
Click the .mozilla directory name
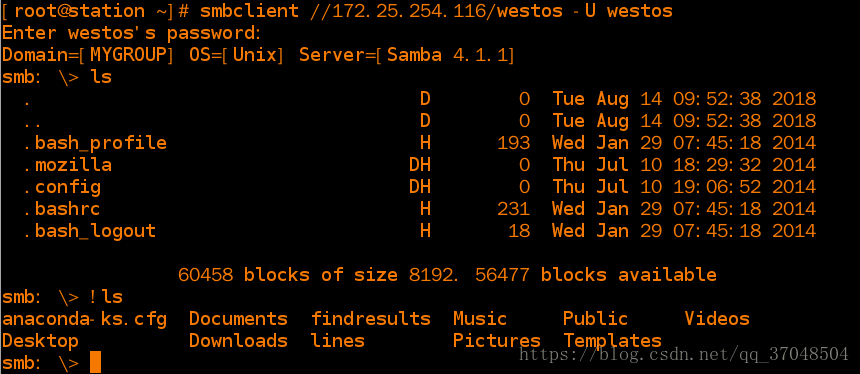(x=68, y=165)
